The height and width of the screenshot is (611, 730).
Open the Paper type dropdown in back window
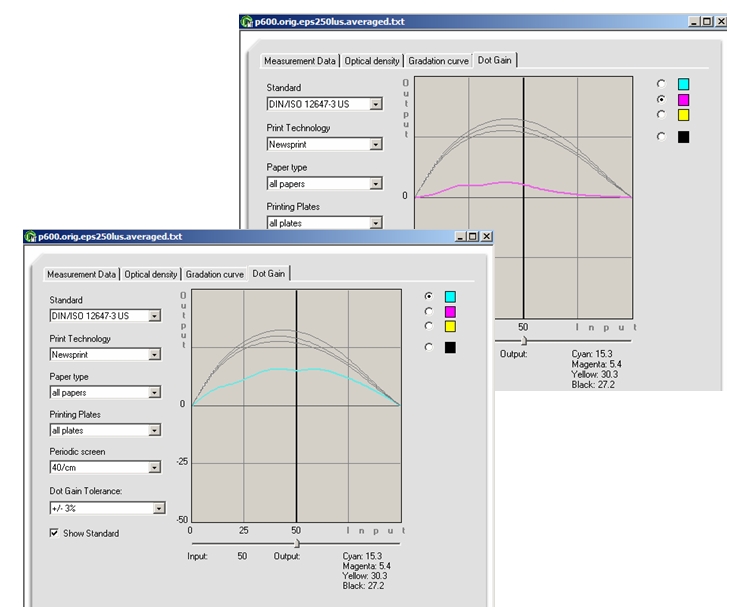coord(325,183)
